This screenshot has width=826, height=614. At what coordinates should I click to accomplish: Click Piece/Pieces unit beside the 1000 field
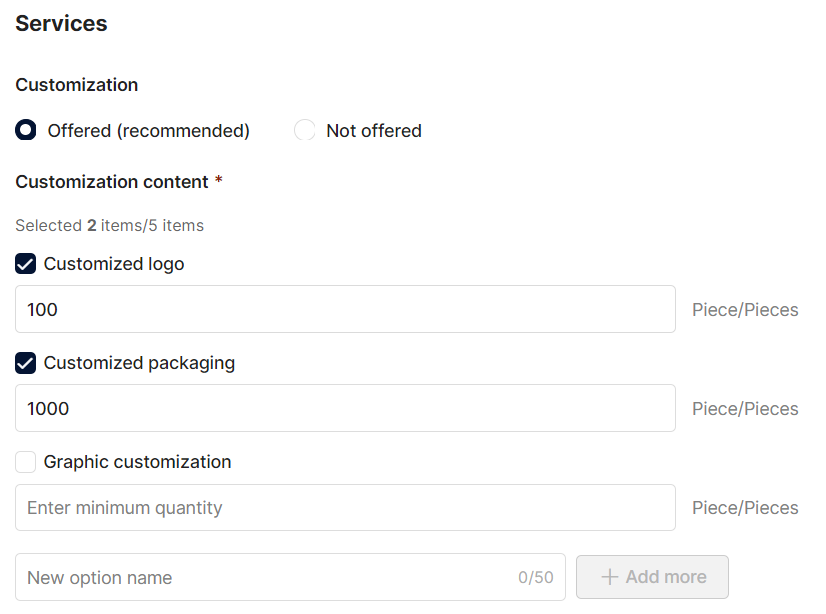745,409
